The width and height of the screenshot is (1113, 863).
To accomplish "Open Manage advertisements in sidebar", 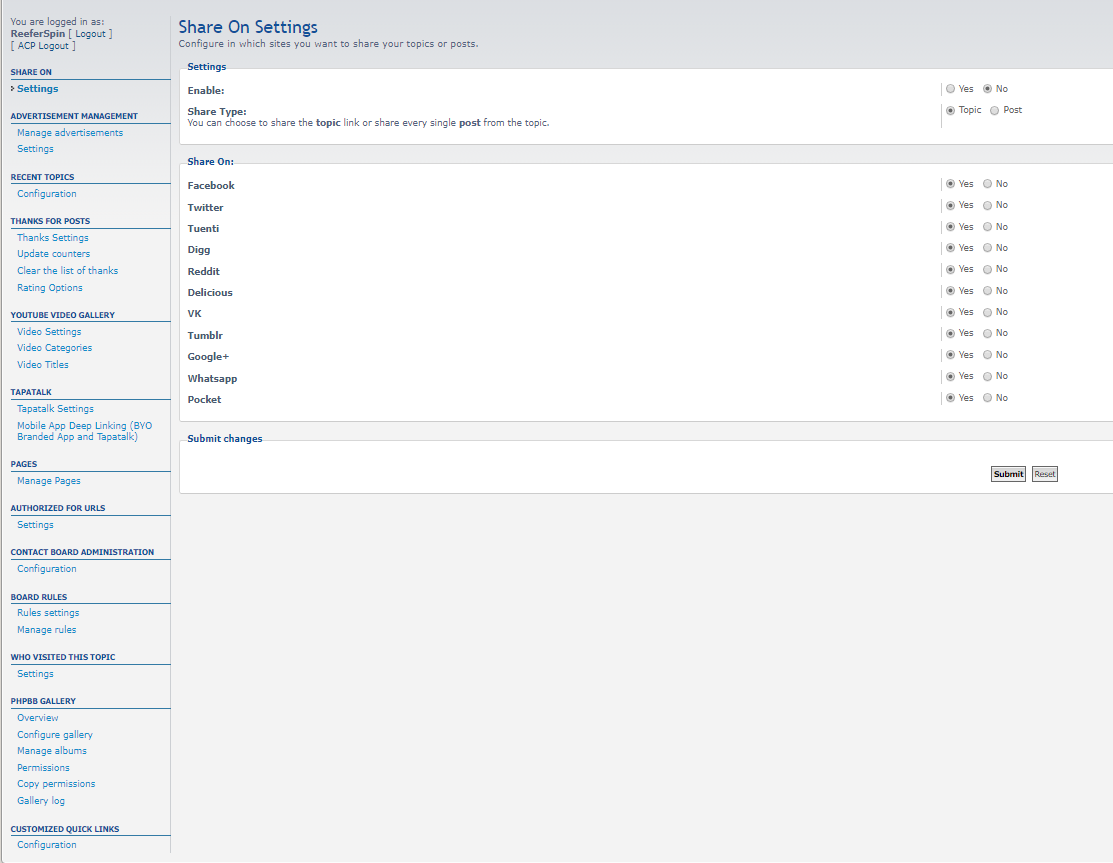I will 70,133.
